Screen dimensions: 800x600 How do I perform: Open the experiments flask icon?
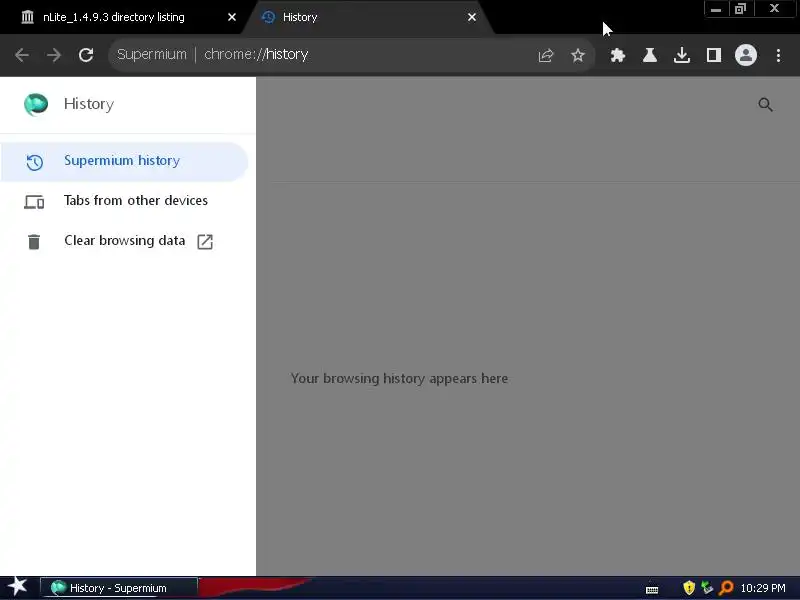pos(649,55)
